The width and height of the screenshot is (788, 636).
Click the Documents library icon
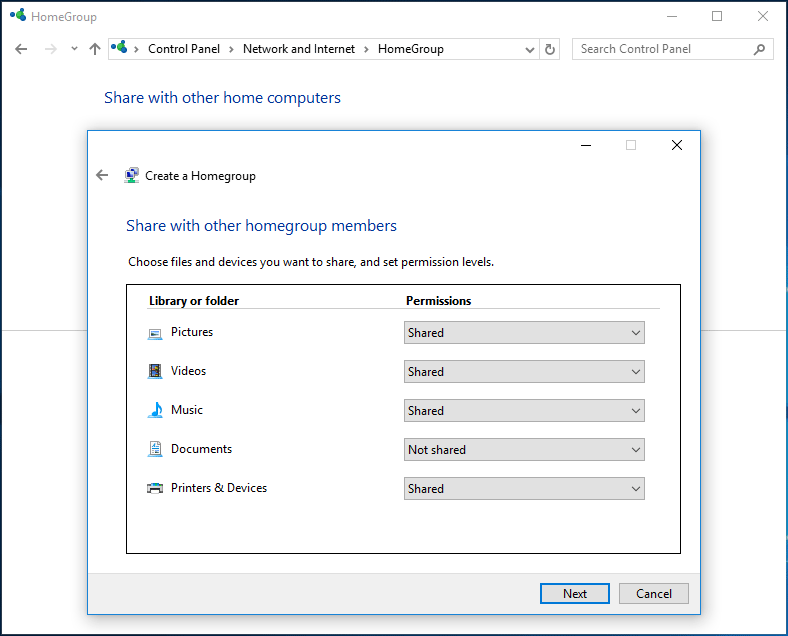pos(155,449)
